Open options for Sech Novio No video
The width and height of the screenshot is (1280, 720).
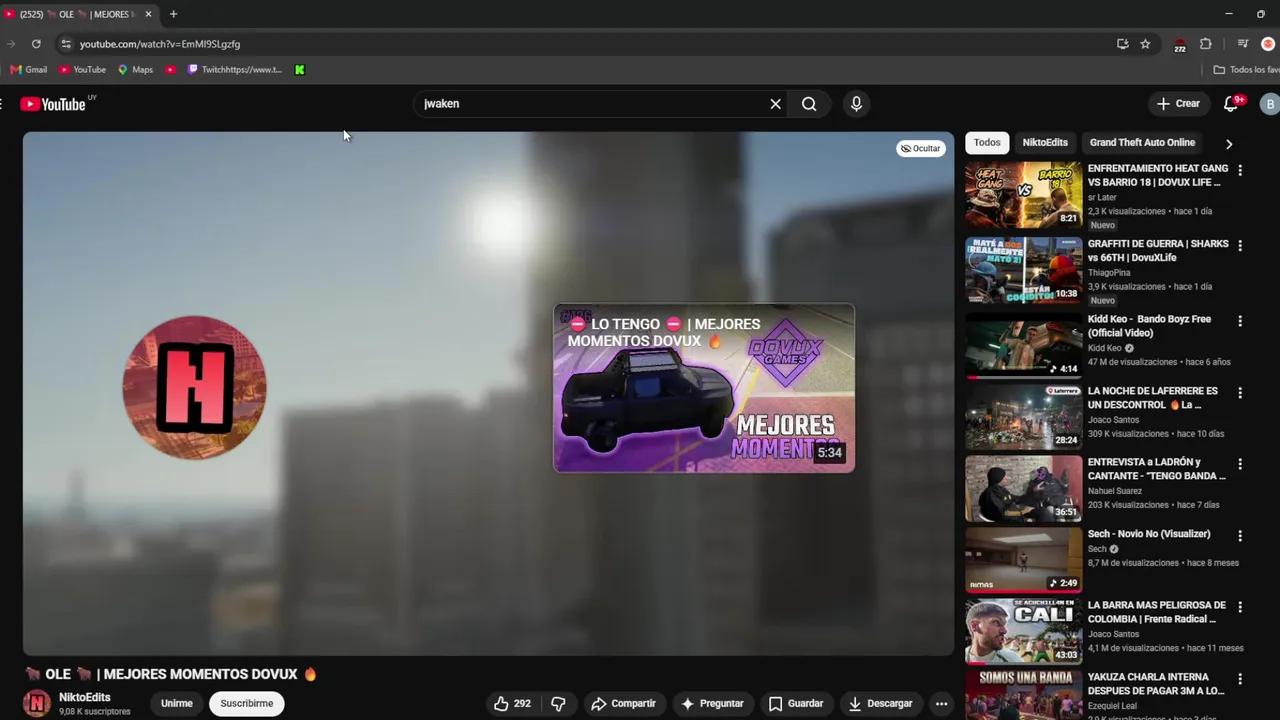click(1240, 537)
